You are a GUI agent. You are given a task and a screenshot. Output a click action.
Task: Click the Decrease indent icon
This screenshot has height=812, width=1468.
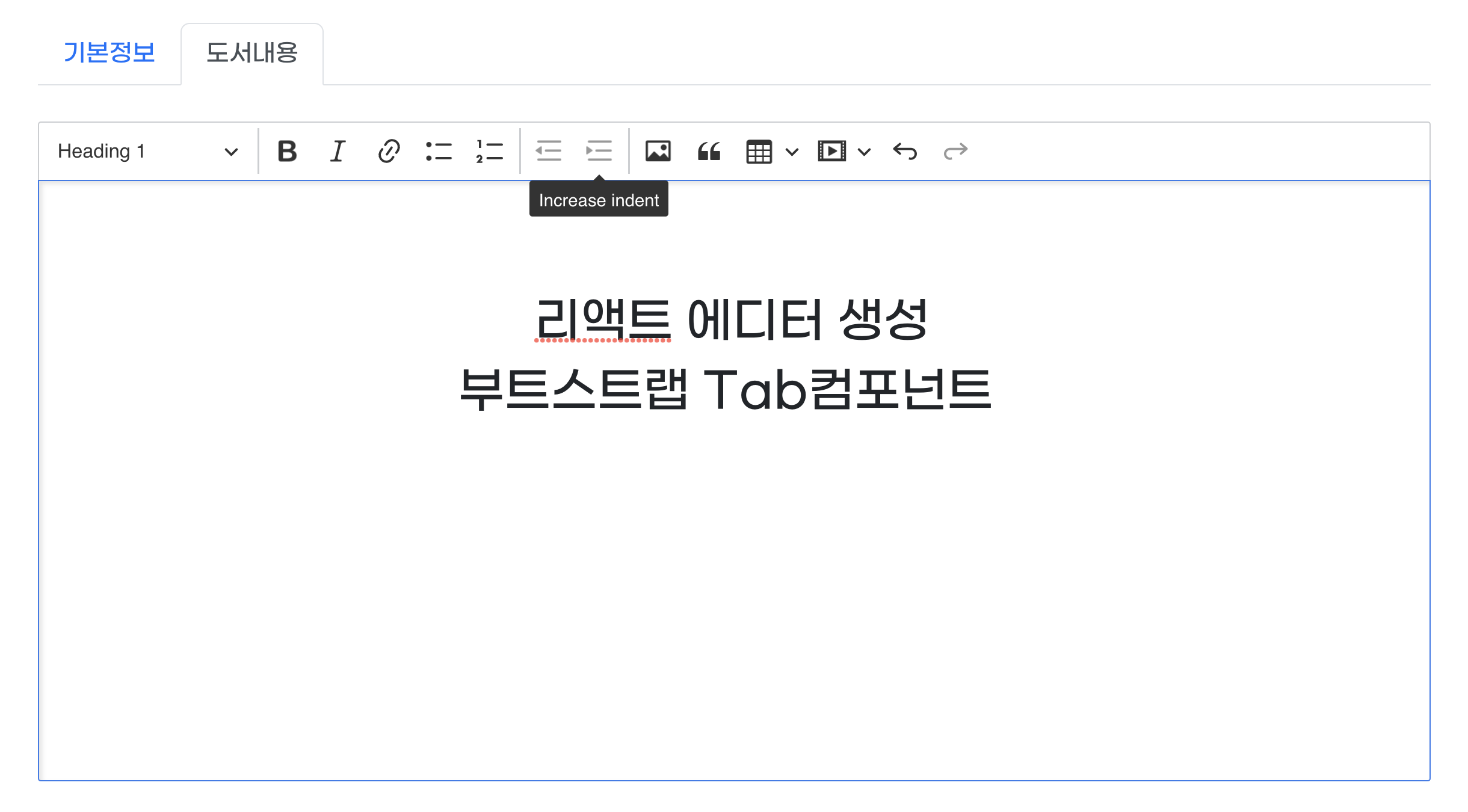548,151
